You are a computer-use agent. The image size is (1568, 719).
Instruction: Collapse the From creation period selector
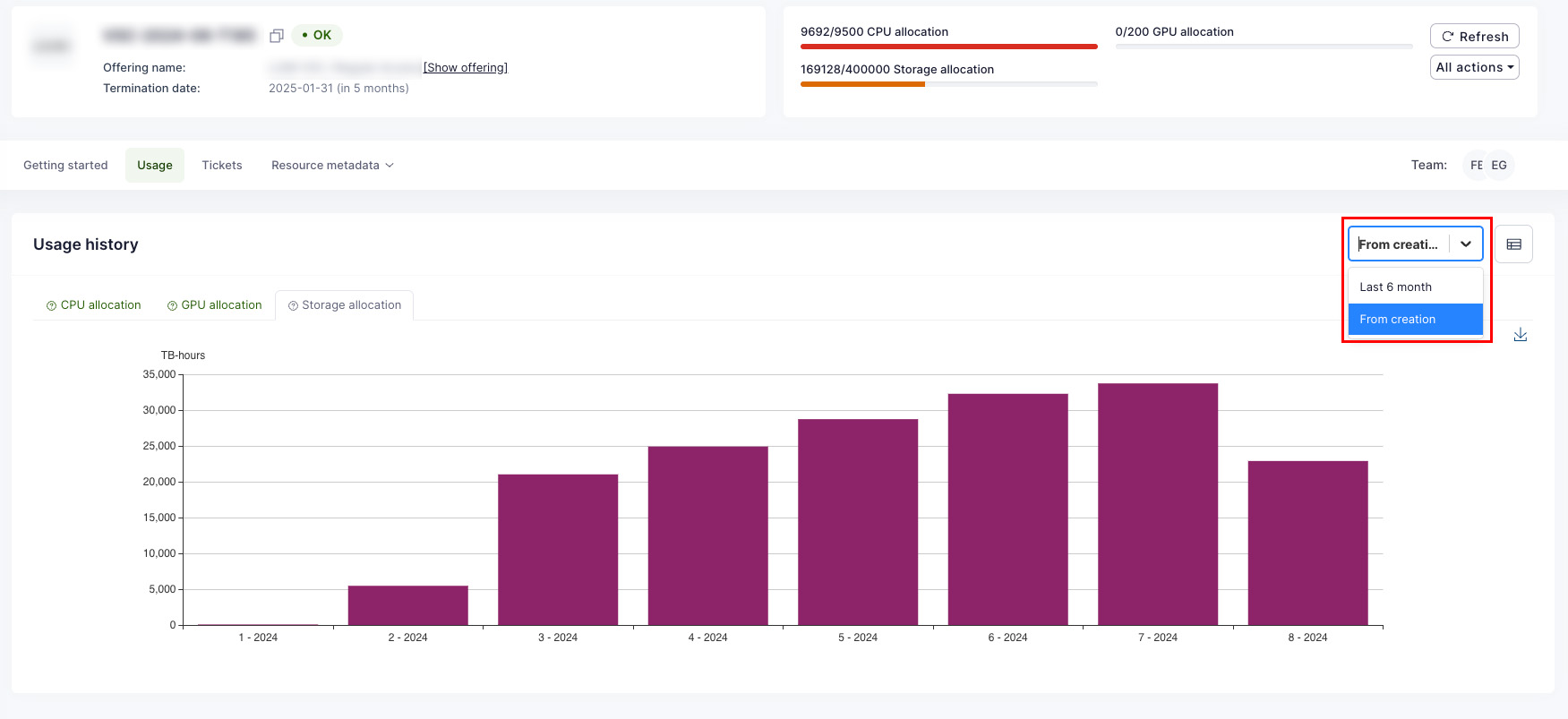[x=1465, y=244]
